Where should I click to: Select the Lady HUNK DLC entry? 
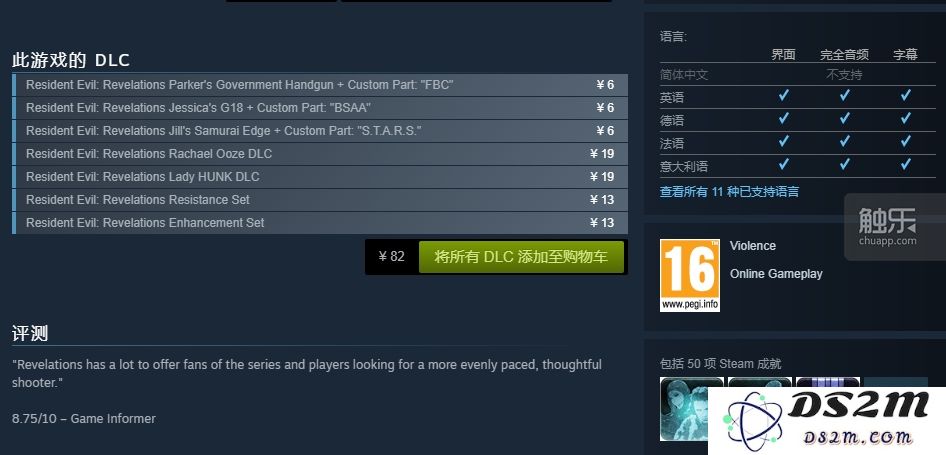(320, 177)
